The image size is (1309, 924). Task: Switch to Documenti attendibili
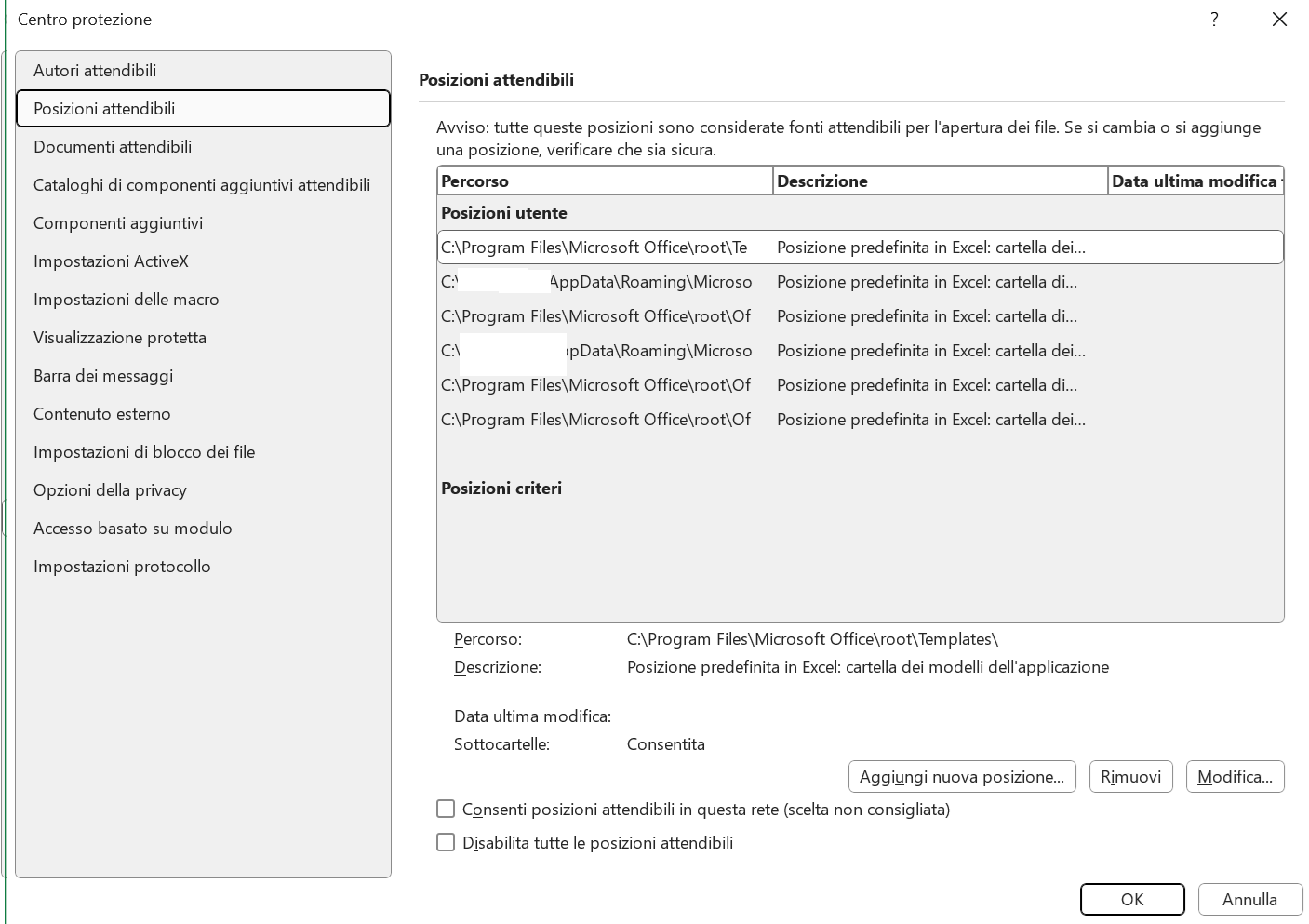click(x=113, y=147)
